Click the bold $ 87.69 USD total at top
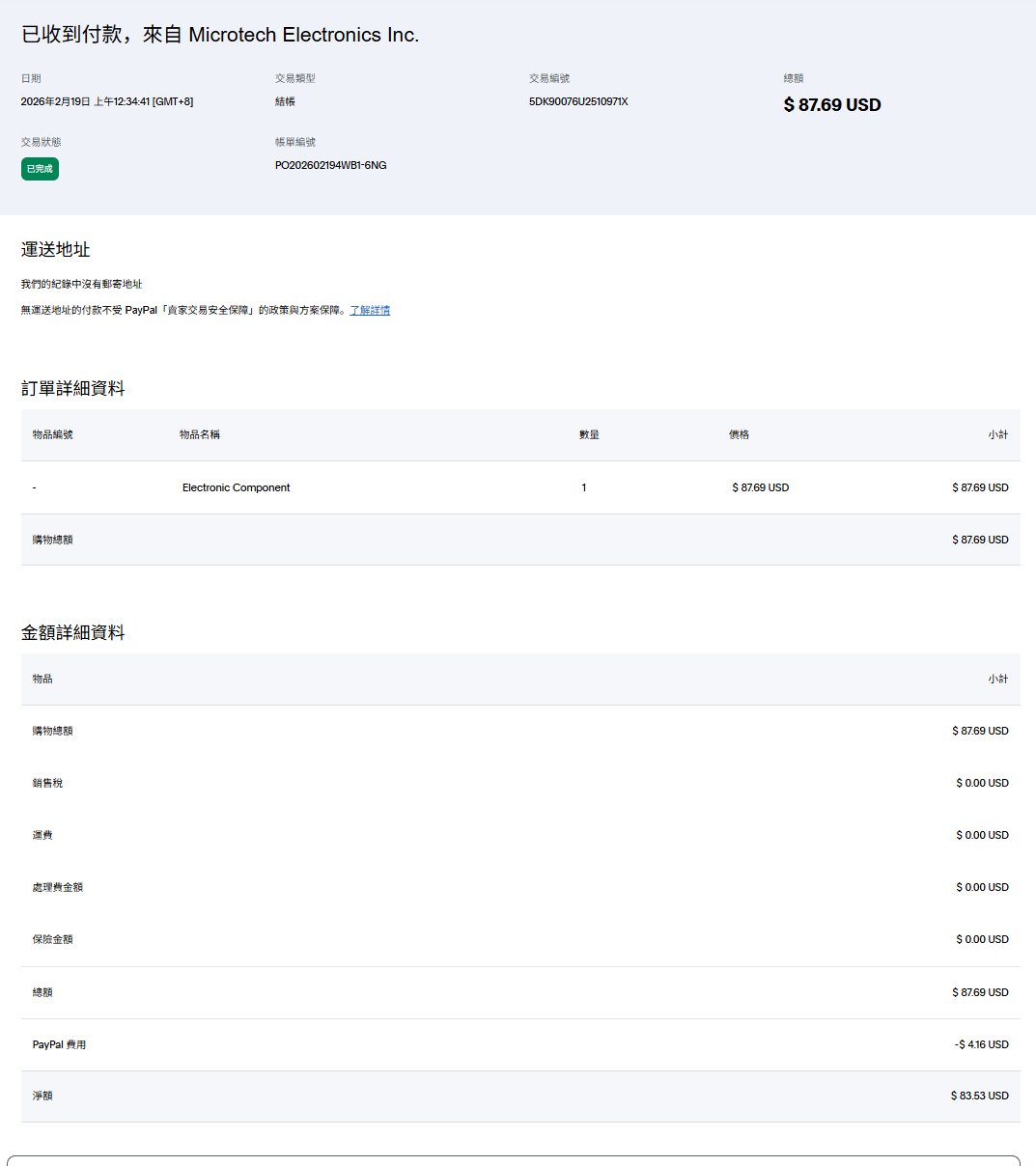 [832, 105]
